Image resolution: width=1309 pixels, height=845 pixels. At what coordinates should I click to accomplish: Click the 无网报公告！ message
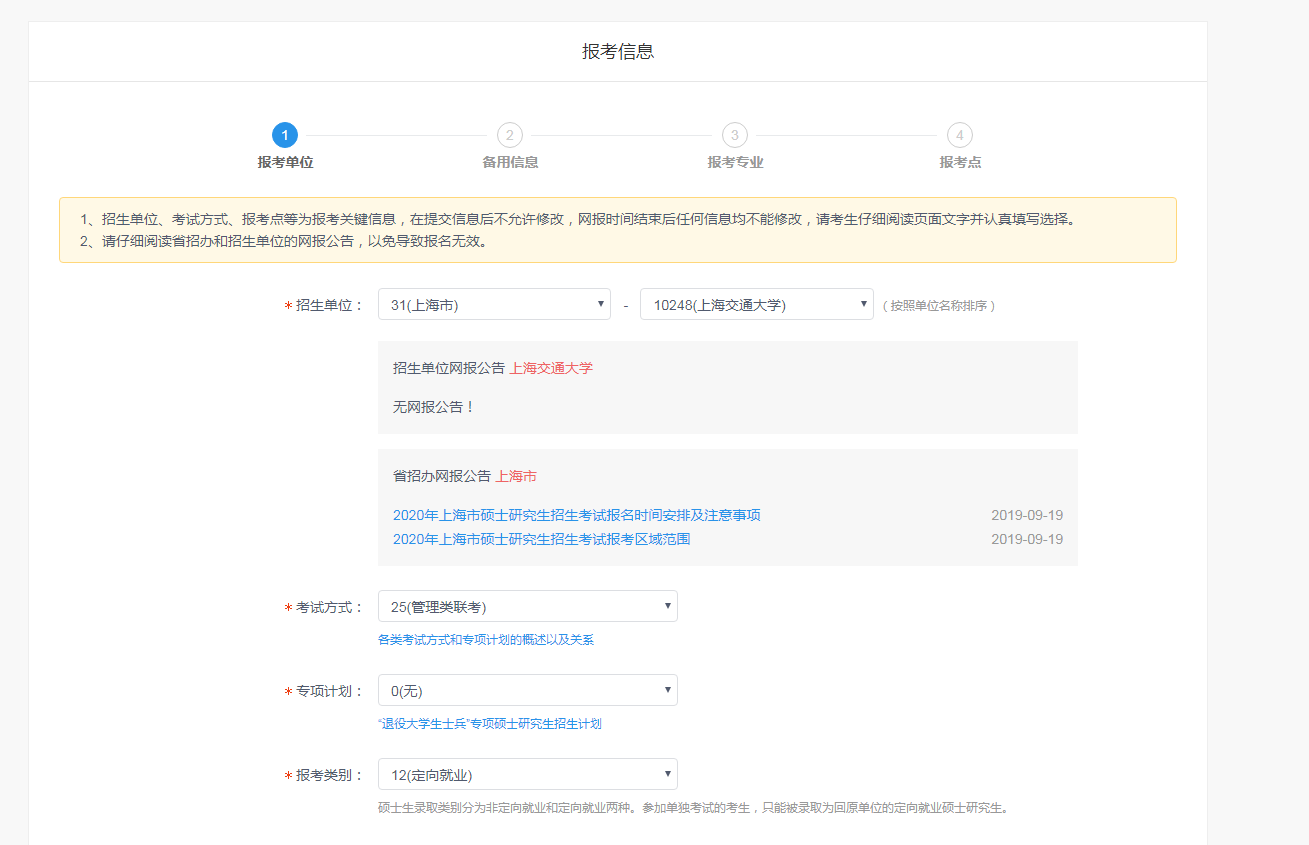coord(434,407)
